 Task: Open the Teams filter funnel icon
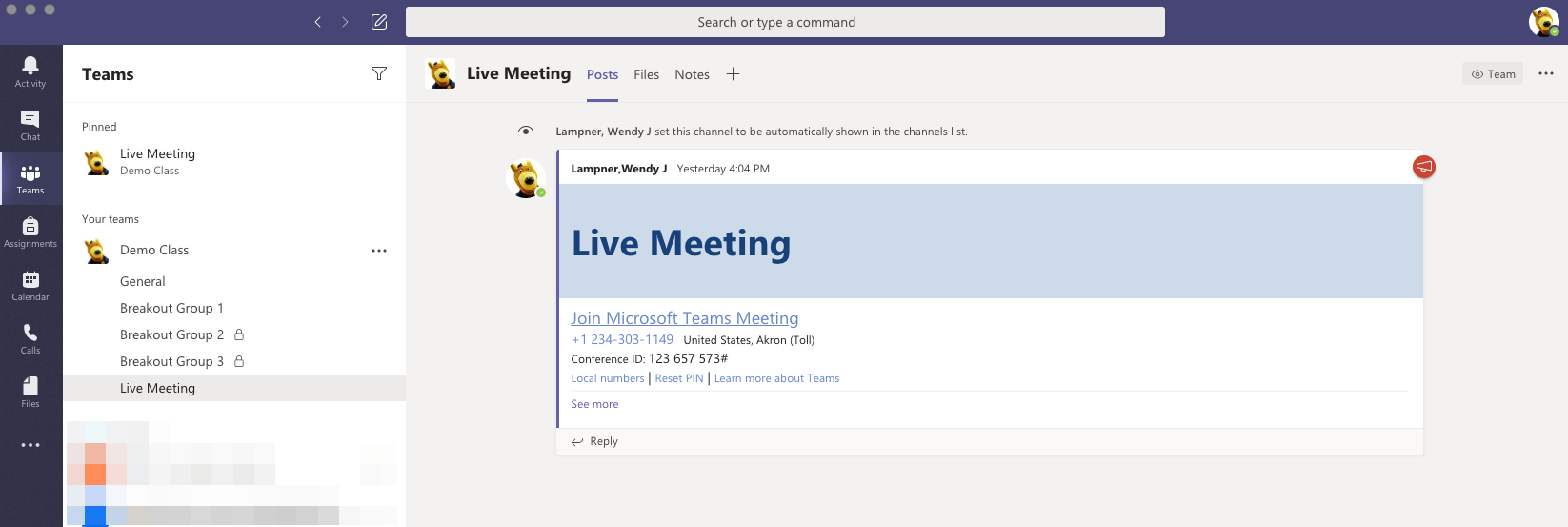pyautogui.click(x=379, y=73)
